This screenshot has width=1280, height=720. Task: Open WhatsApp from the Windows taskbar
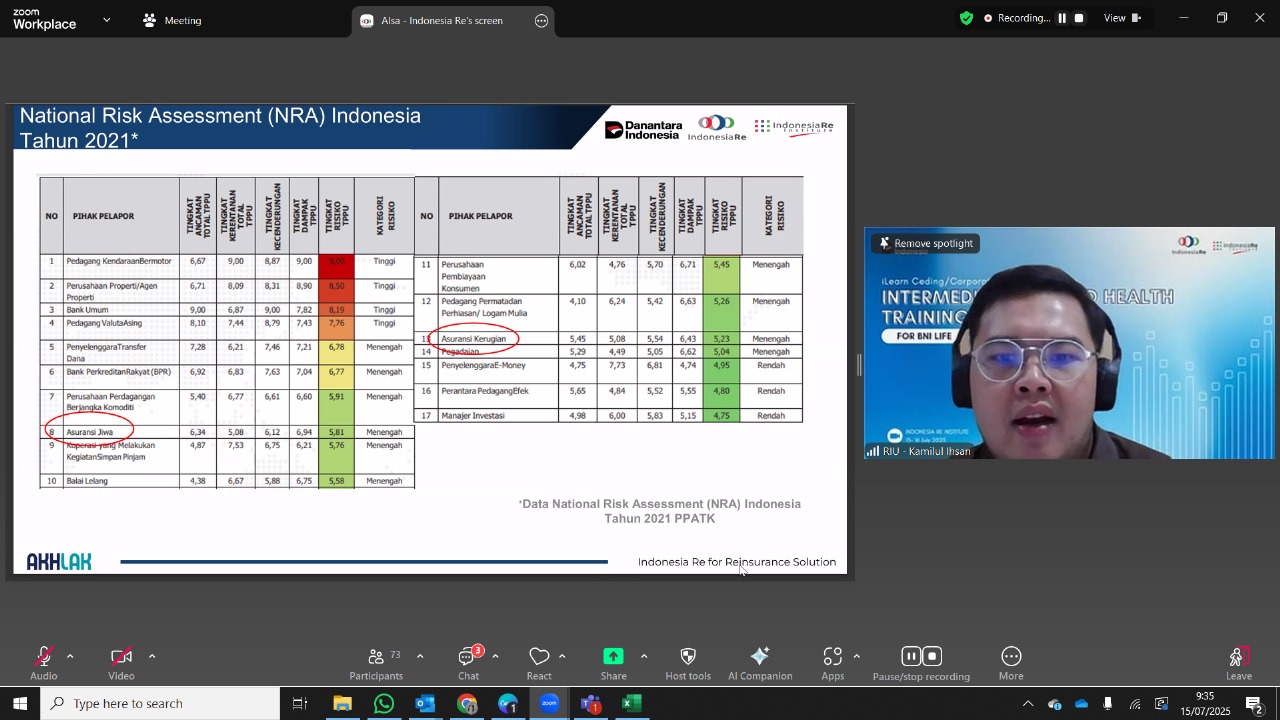click(x=384, y=704)
